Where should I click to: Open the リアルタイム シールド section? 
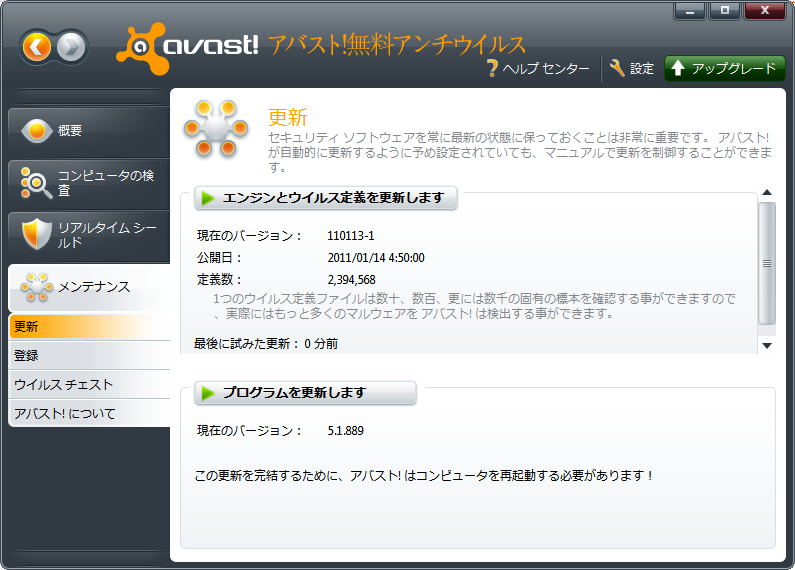click(x=89, y=236)
